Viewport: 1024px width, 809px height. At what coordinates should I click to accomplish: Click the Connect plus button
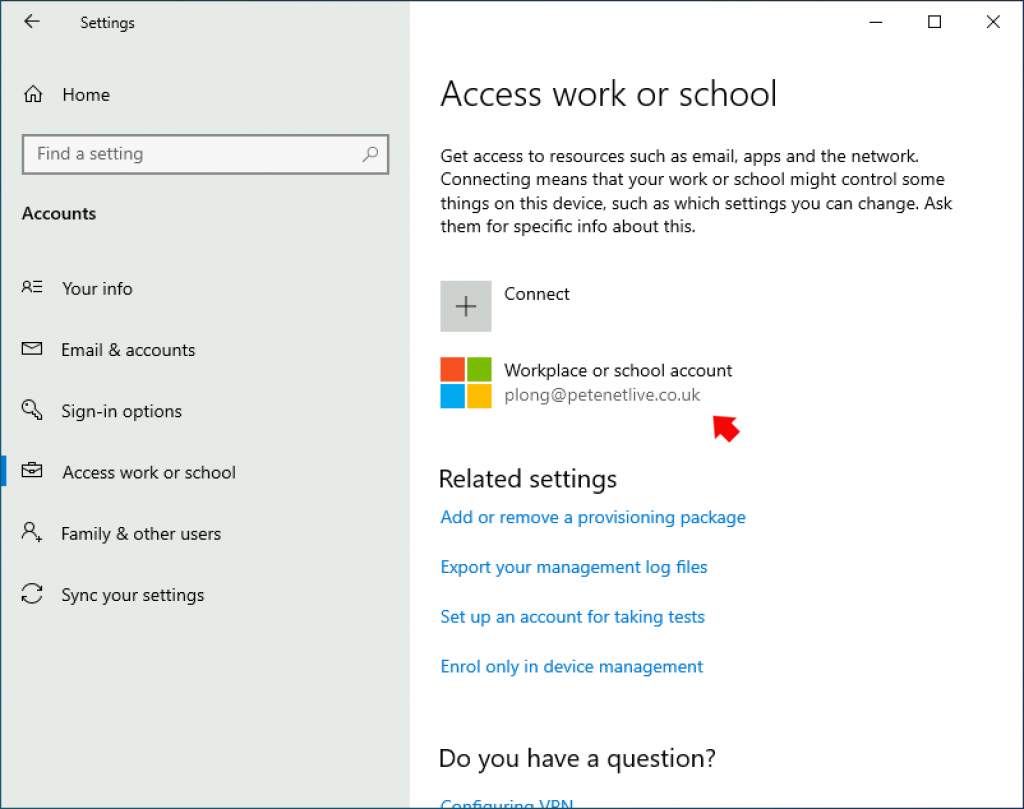pyautogui.click(x=466, y=306)
